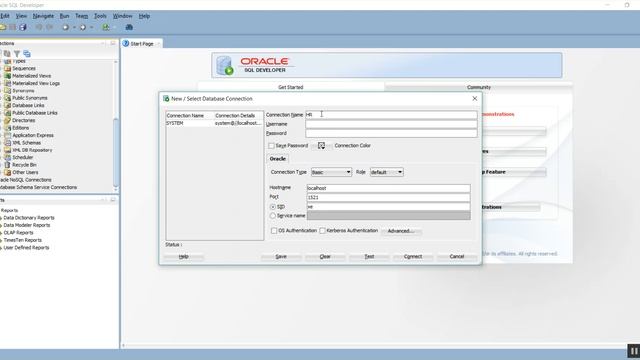The height and width of the screenshot is (360, 640).
Task: Select the Oracle tab in dialog
Action: pyautogui.click(x=278, y=158)
